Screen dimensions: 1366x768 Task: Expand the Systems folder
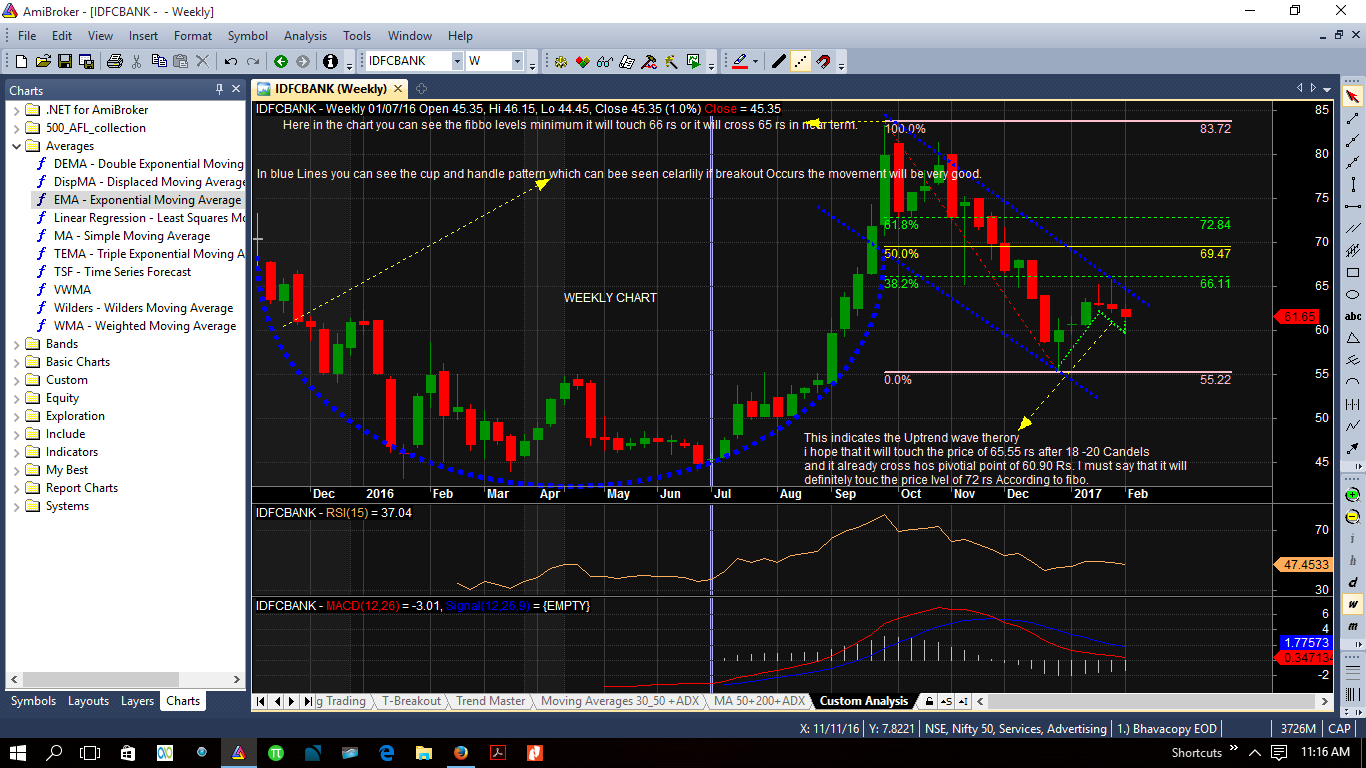coord(16,506)
